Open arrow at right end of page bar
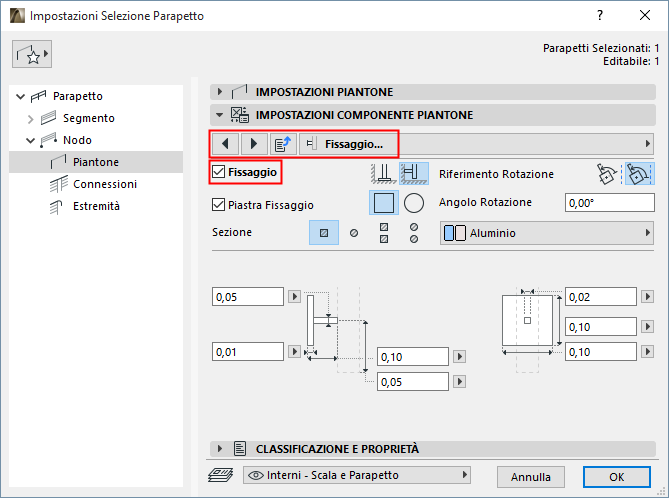The height and width of the screenshot is (498, 669). 648,144
